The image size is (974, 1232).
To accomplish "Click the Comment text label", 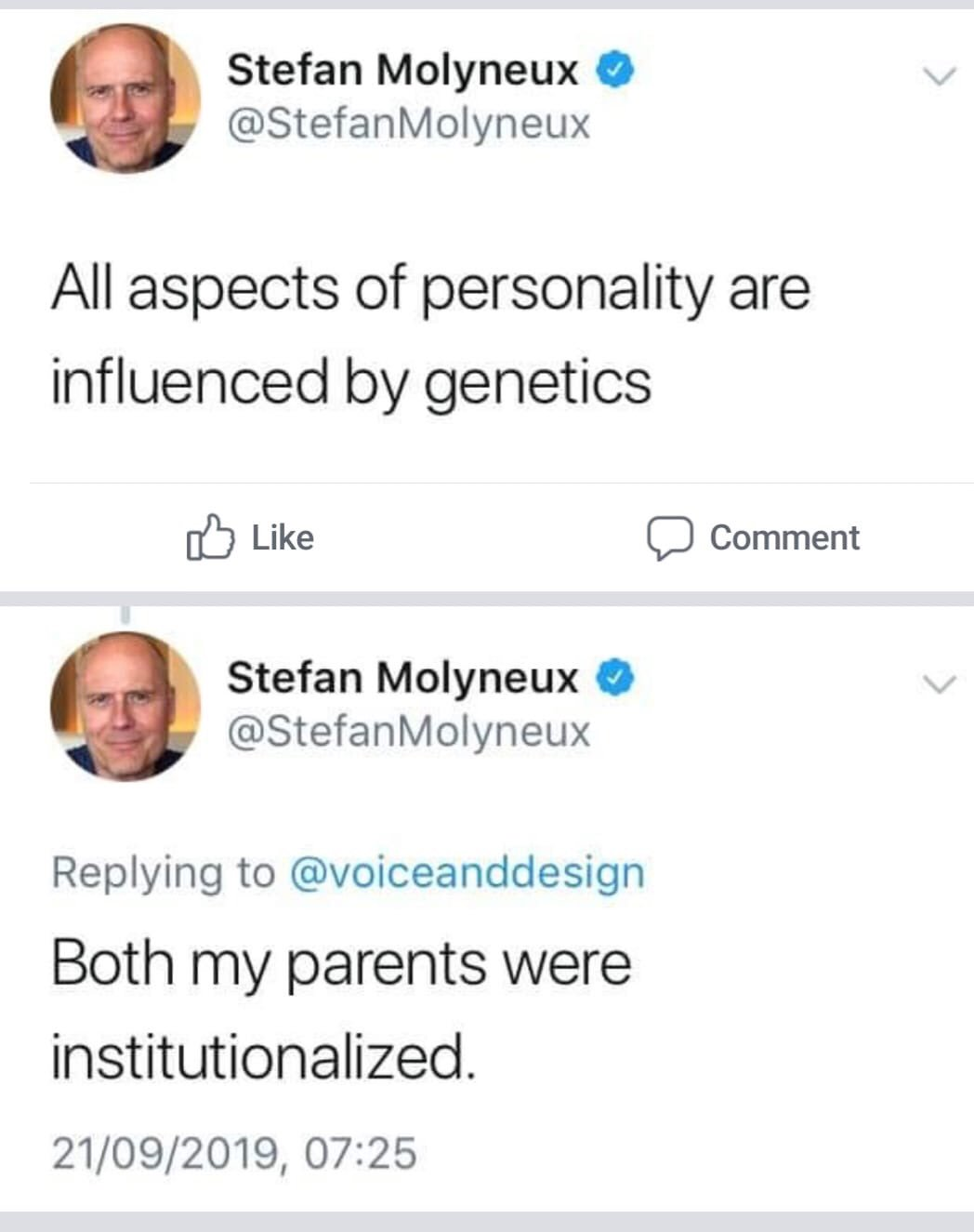I will click(x=784, y=538).
